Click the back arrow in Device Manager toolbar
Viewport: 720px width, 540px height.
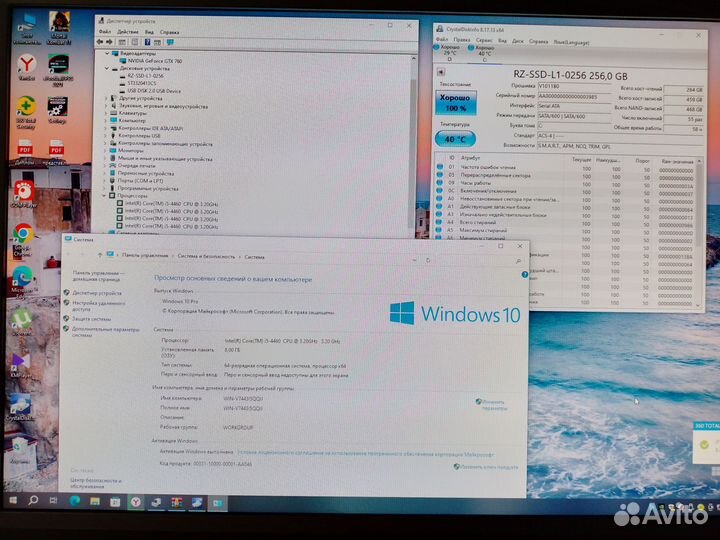click(100, 42)
